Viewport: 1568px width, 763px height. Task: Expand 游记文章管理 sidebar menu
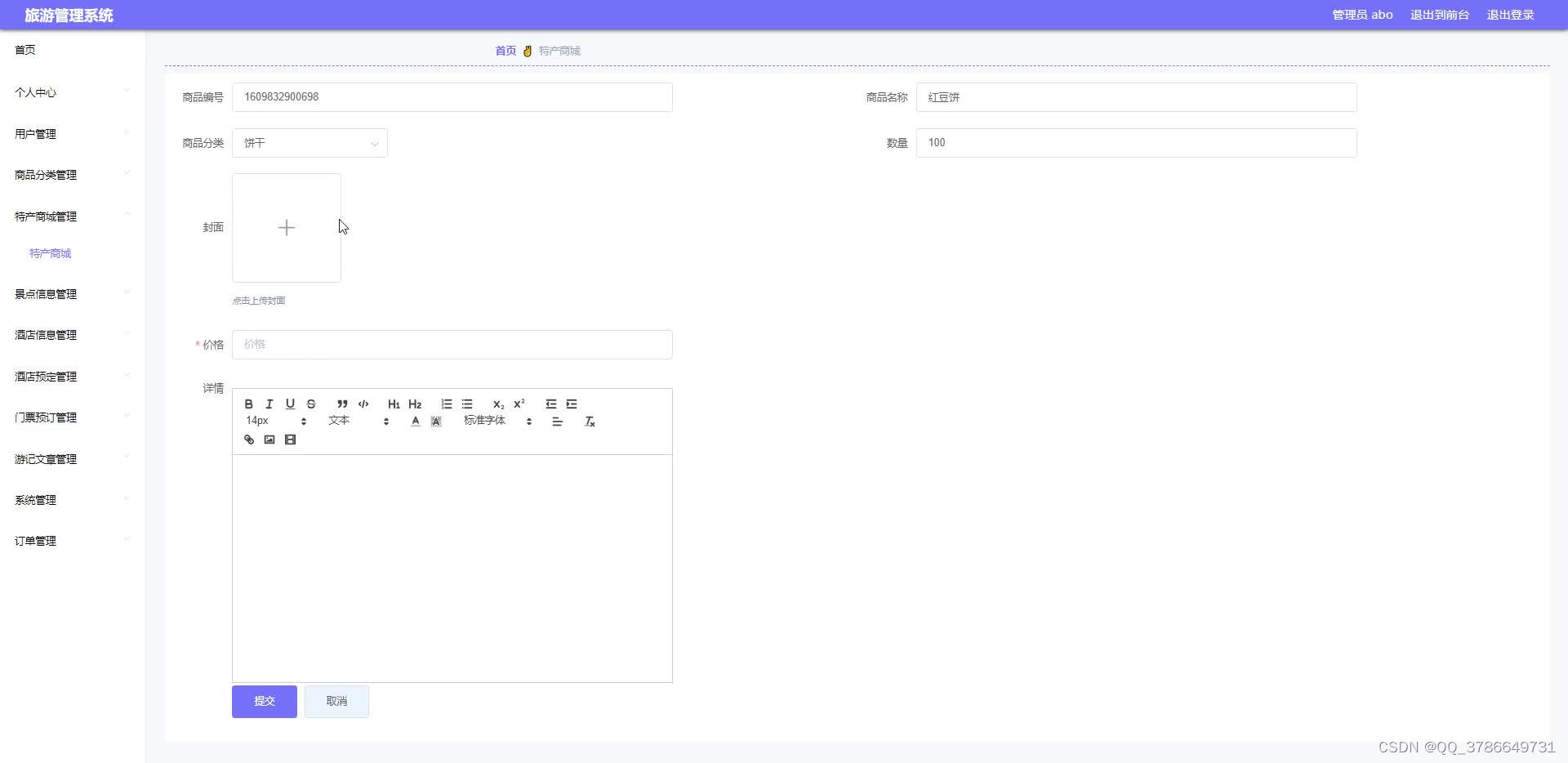(x=72, y=459)
